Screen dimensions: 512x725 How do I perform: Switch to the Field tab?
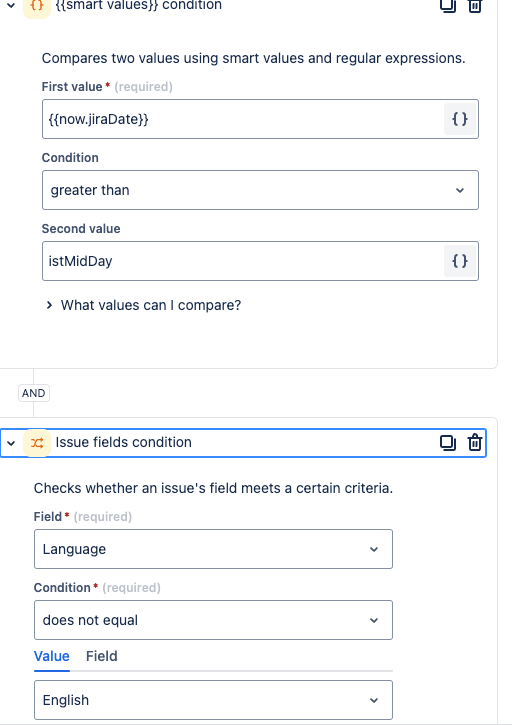(x=102, y=656)
